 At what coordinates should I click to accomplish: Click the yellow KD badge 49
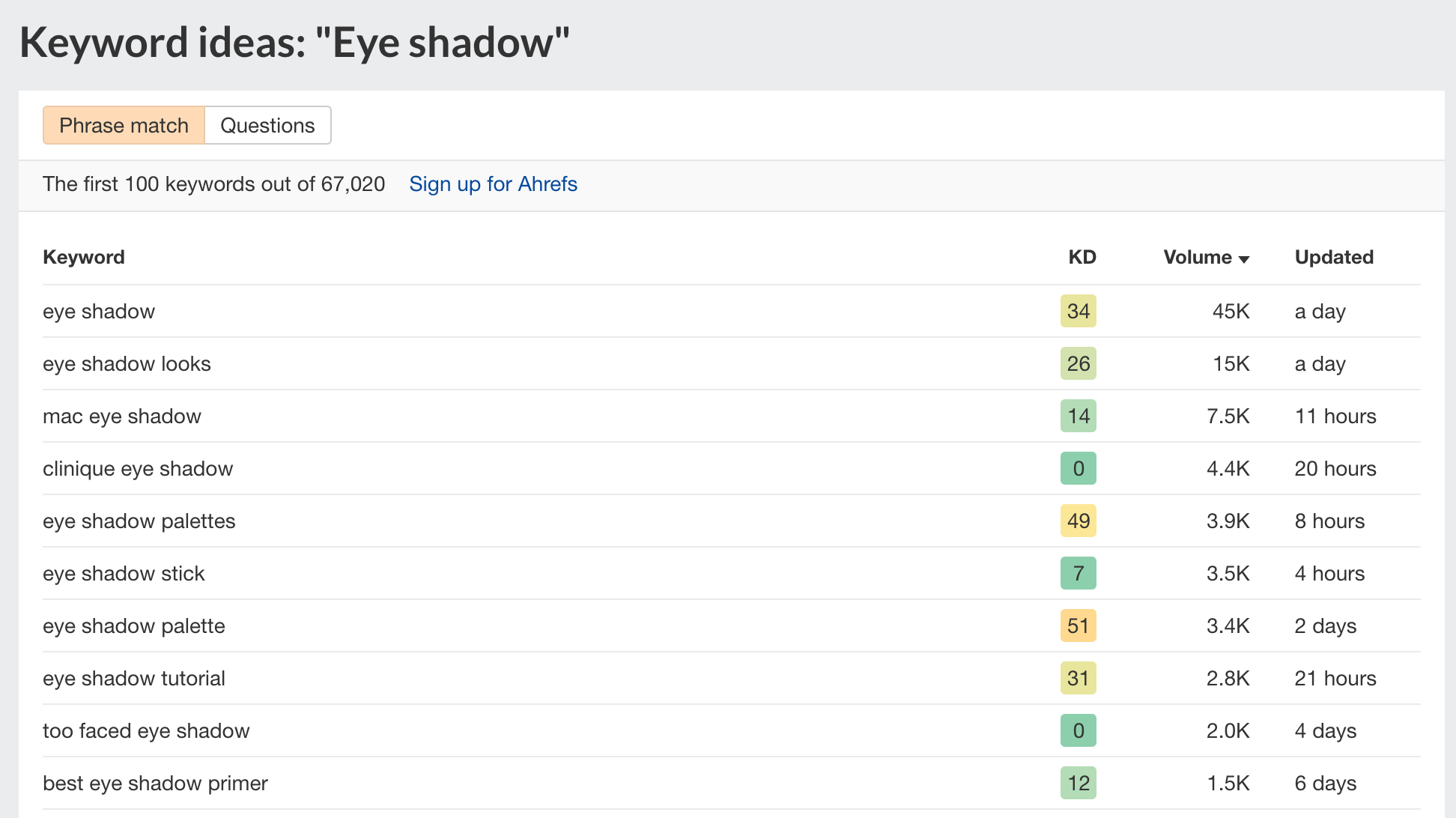tap(1078, 521)
